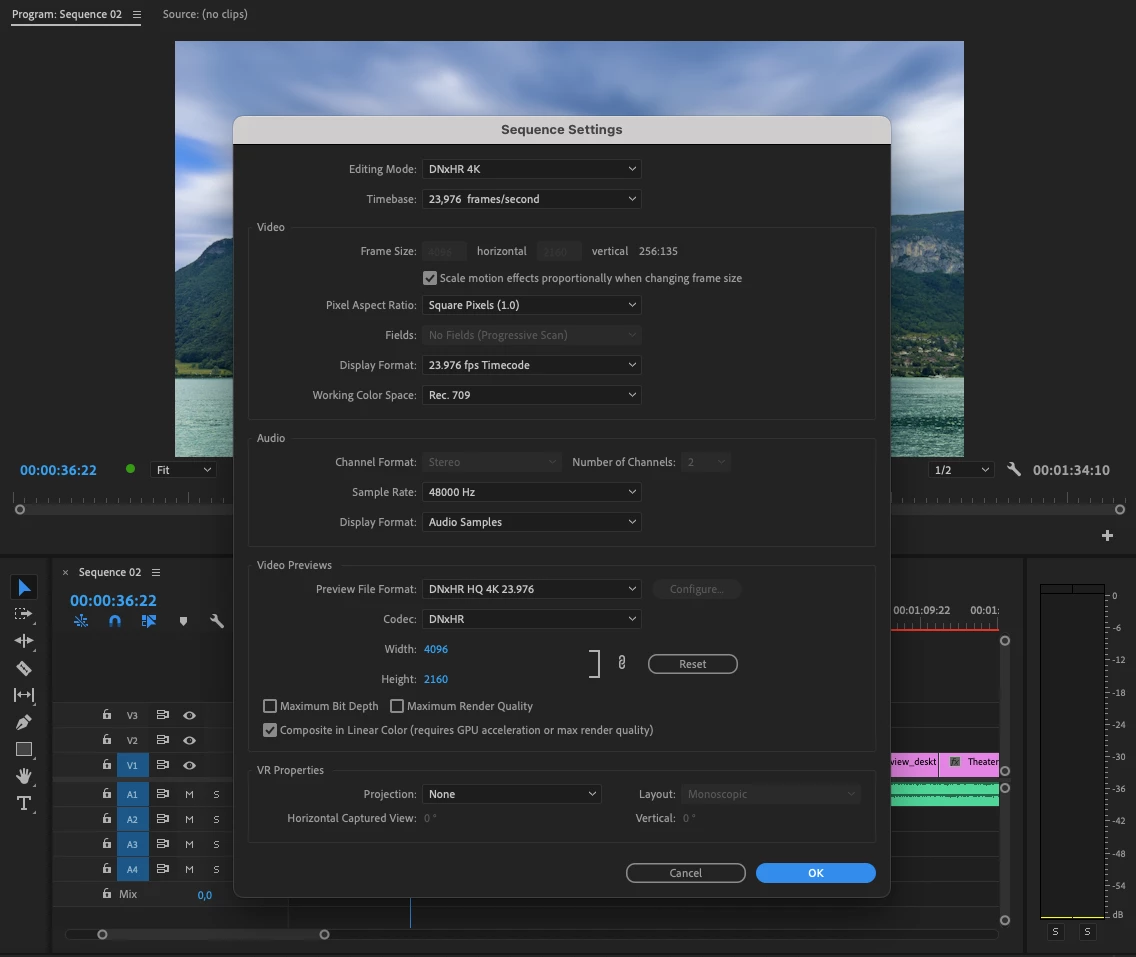Toggle lock on track A3
This screenshot has height=957, width=1136.
(x=106, y=843)
